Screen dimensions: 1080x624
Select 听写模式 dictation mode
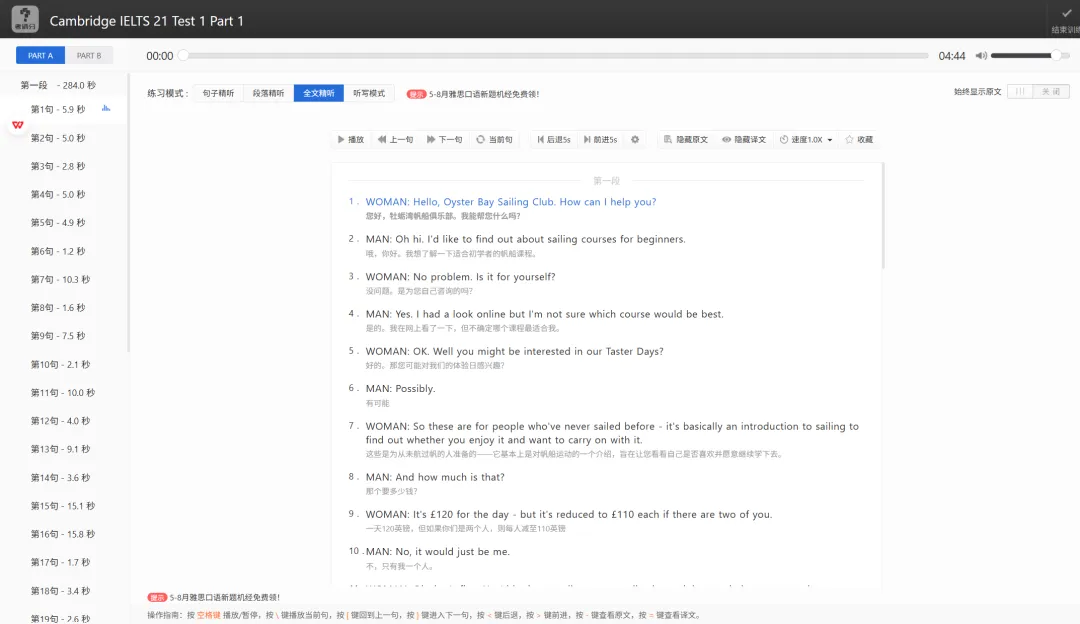click(369, 94)
